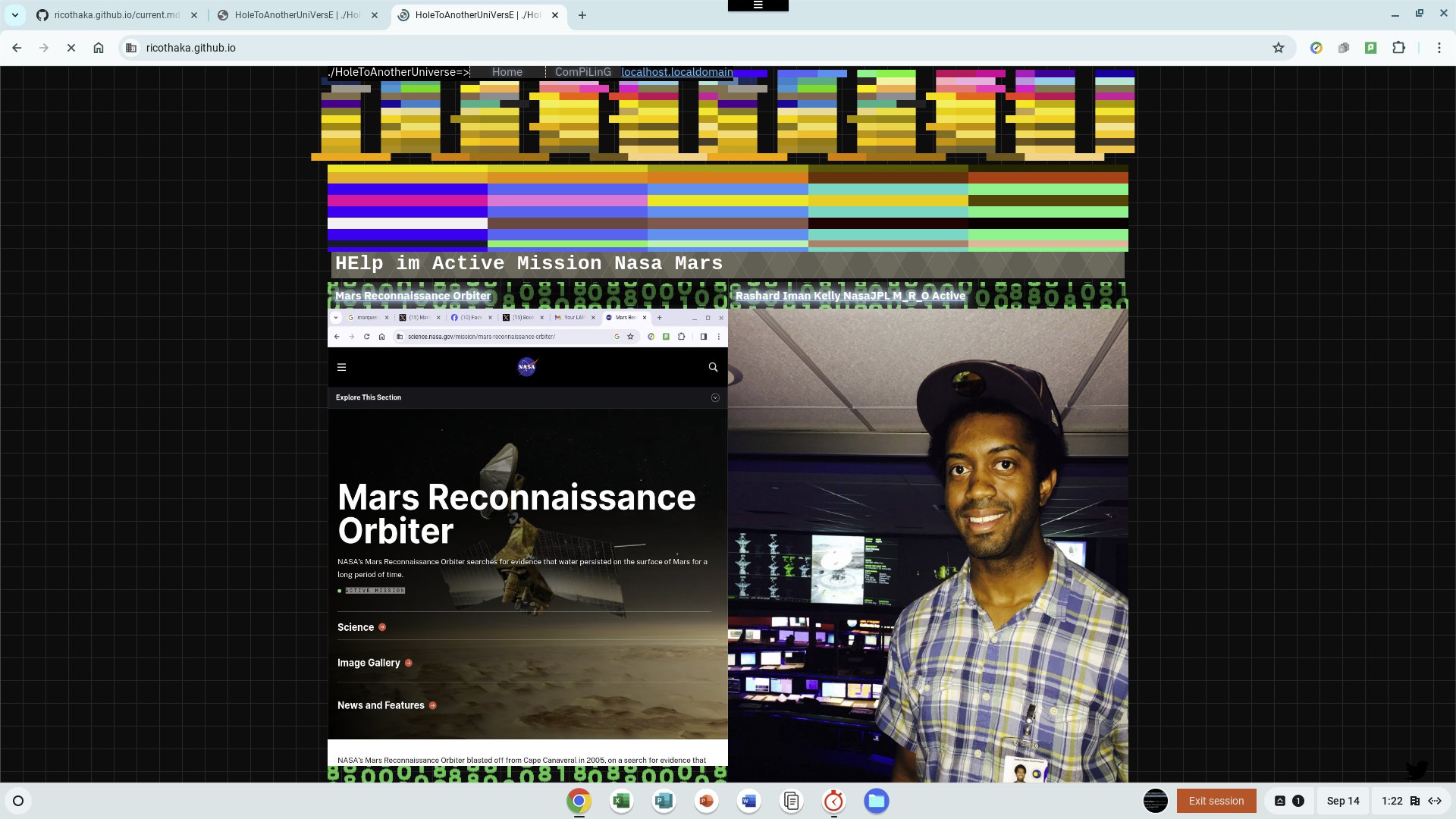Click the Mars Reconnaissance Orbiter caption label

click(413, 296)
